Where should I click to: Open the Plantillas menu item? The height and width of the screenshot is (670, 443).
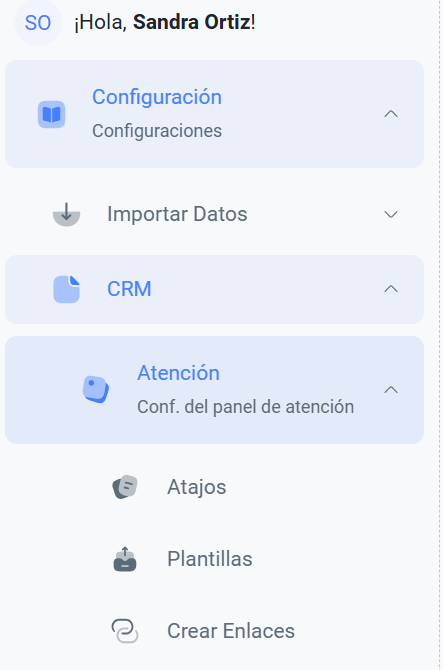[x=214, y=559]
